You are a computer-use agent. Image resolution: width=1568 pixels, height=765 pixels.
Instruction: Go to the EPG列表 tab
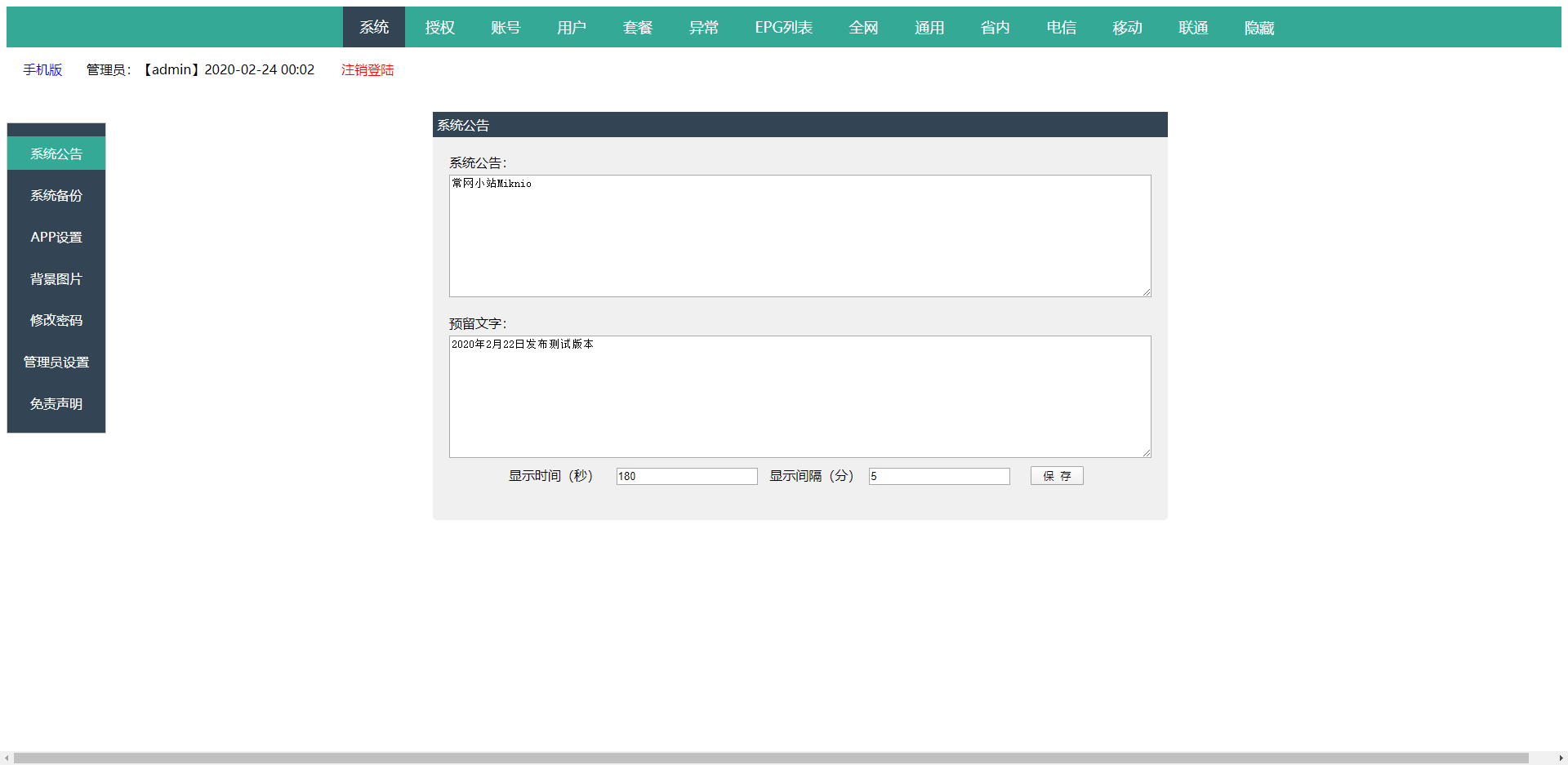[783, 28]
